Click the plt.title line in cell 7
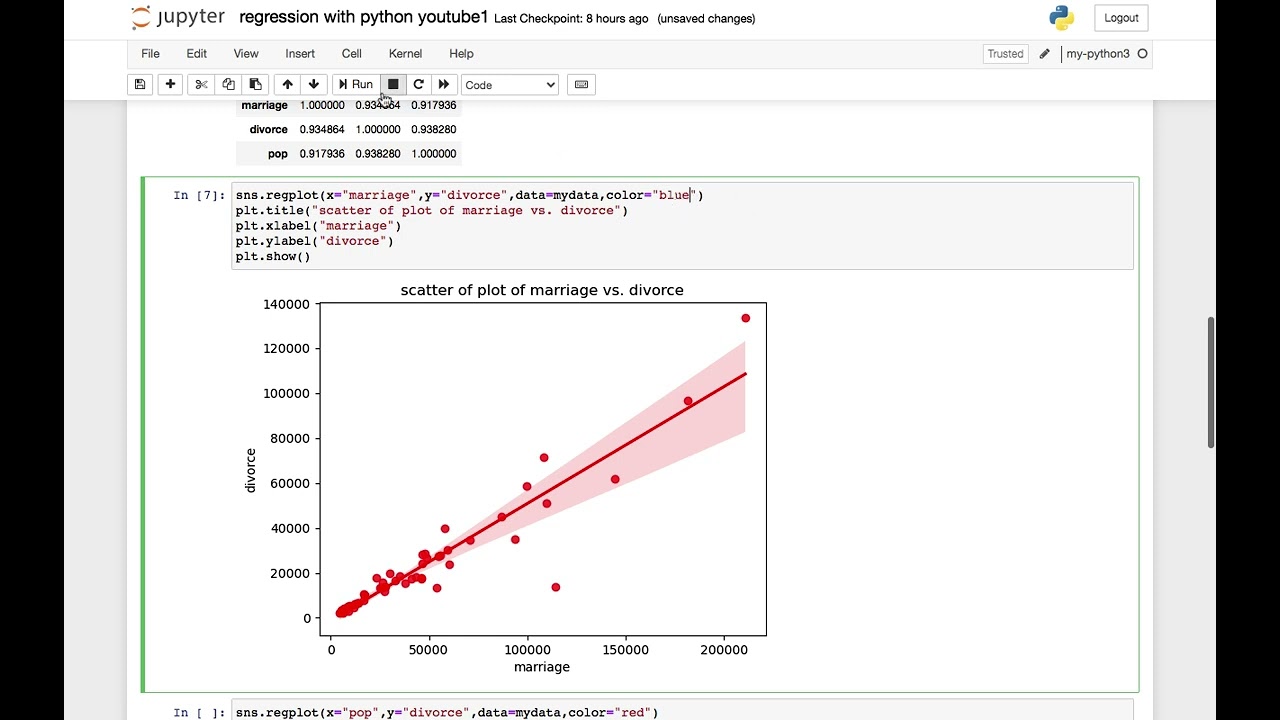Image resolution: width=1280 pixels, height=720 pixels. pyautogui.click(x=432, y=211)
